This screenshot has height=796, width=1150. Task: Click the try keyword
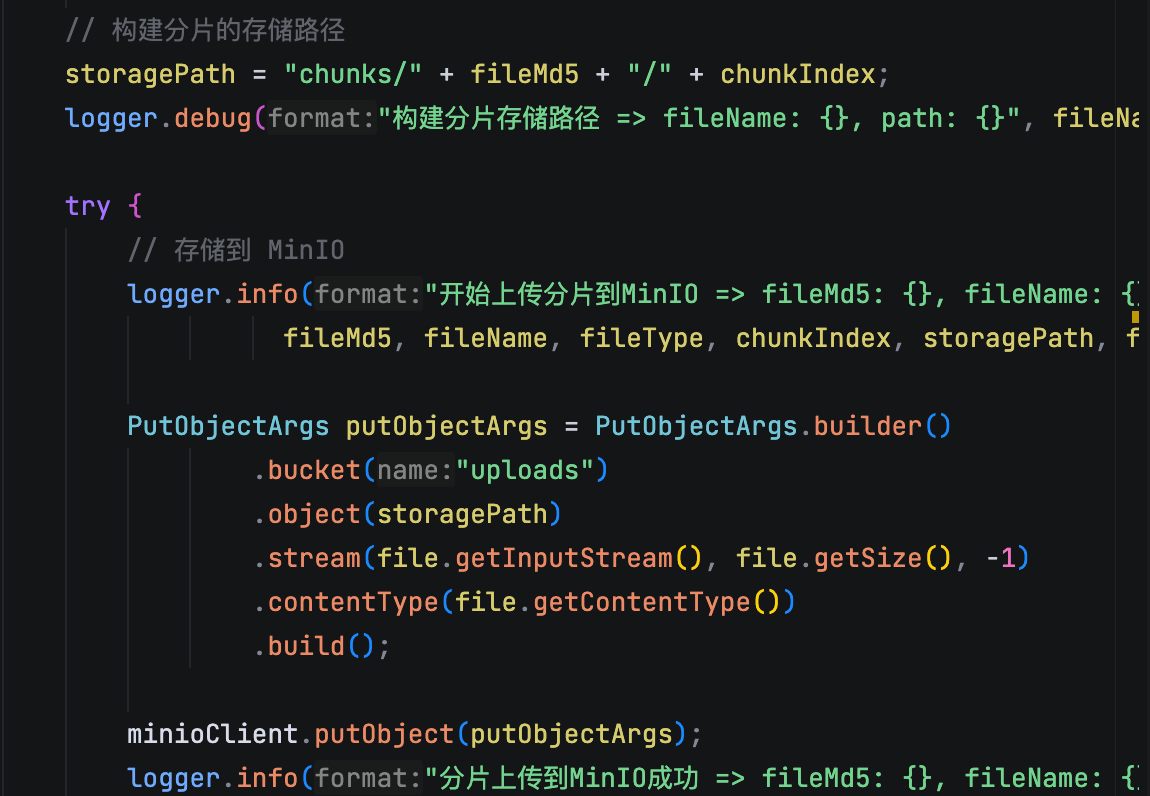click(x=87, y=206)
